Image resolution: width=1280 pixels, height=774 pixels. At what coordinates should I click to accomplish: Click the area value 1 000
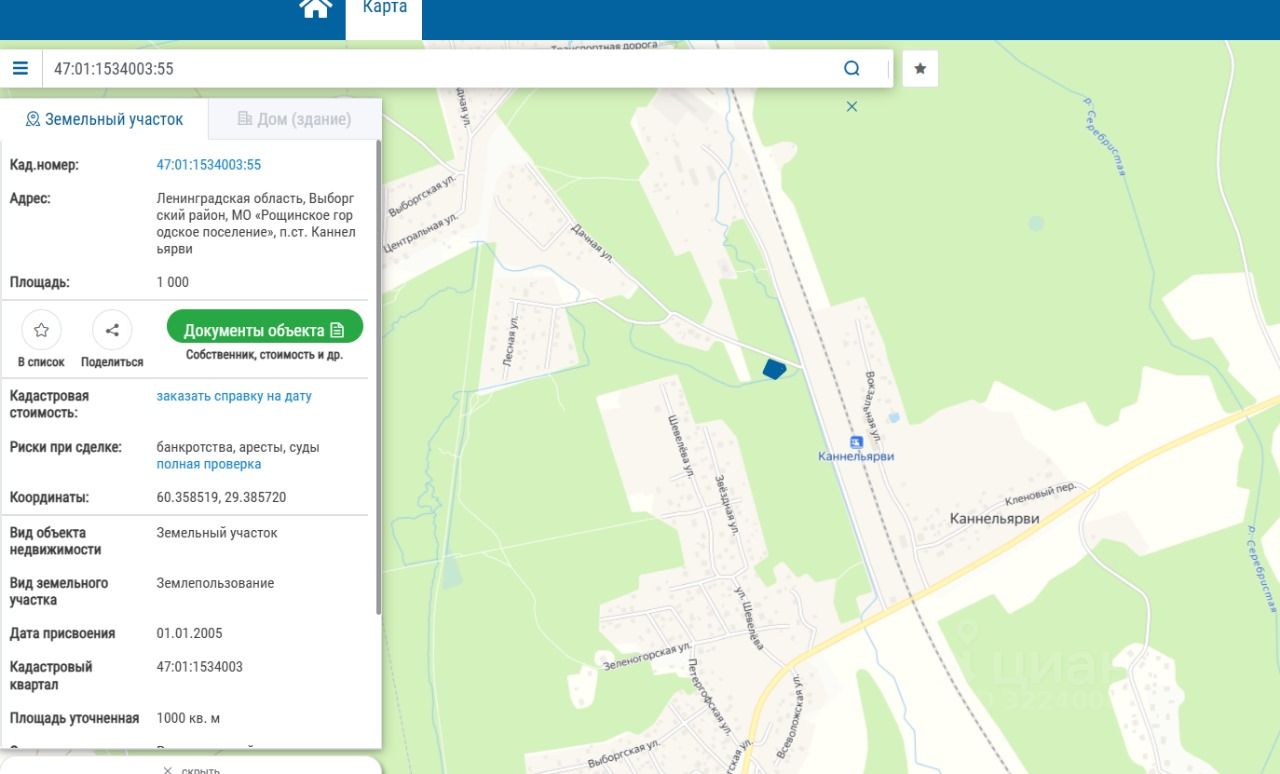point(172,282)
